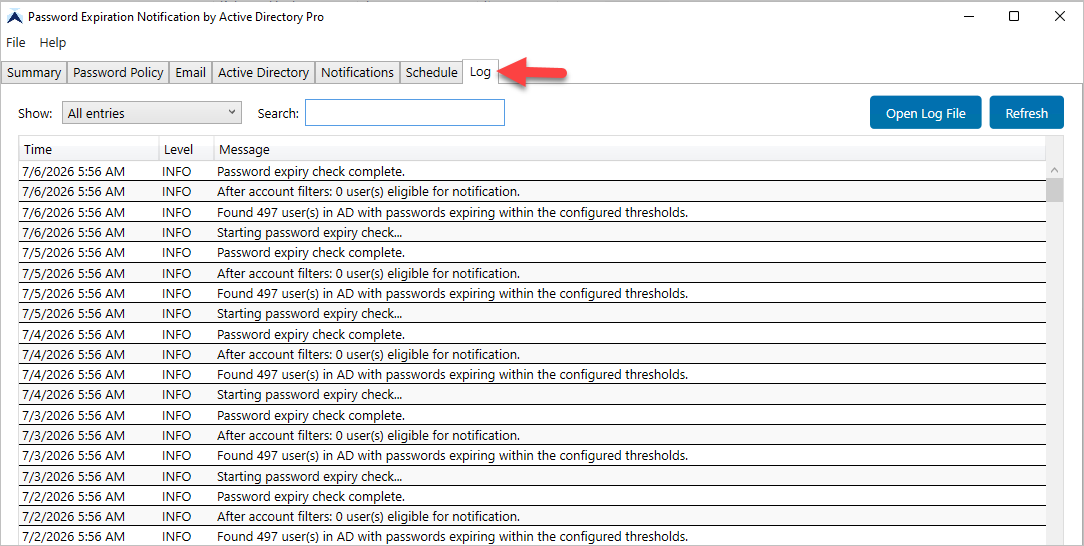Image resolution: width=1084 pixels, height=546 pixels.
Task: Select 7/6/2026 'Found 497 user(s)' message row
Action: click(x=532, y=212)
